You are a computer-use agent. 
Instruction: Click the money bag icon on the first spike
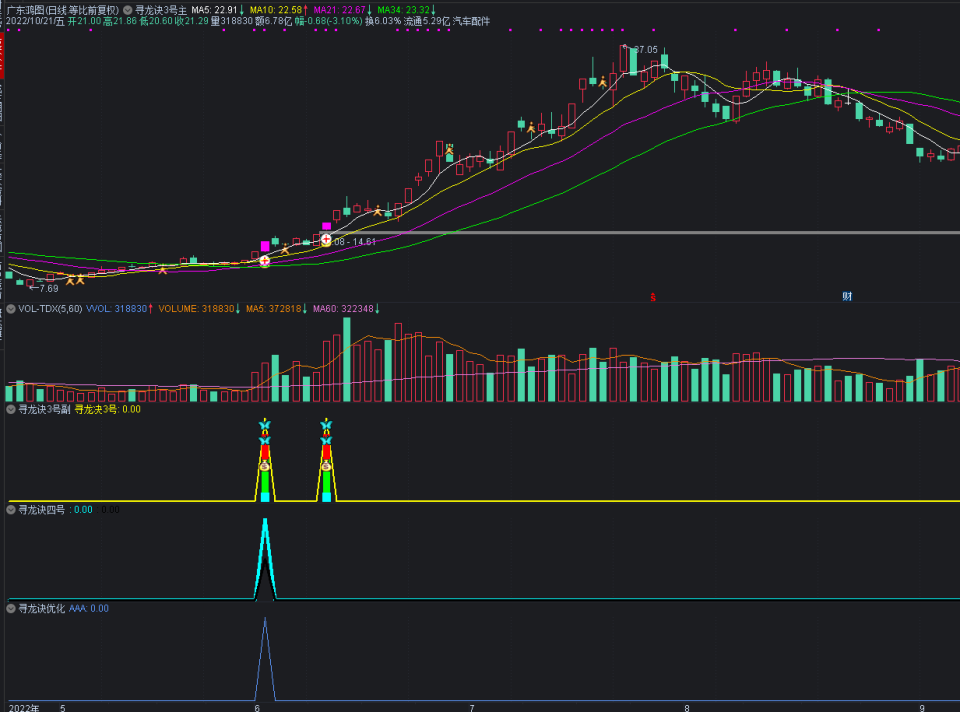[264, 467]
